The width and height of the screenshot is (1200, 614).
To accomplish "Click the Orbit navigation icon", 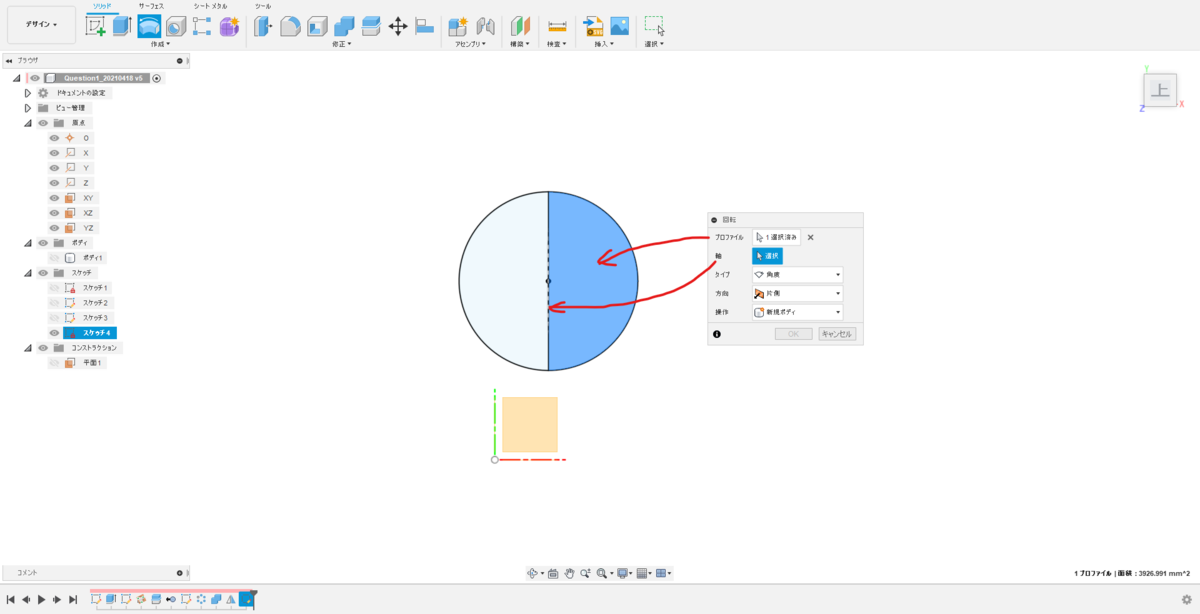I will click(533, 573).
